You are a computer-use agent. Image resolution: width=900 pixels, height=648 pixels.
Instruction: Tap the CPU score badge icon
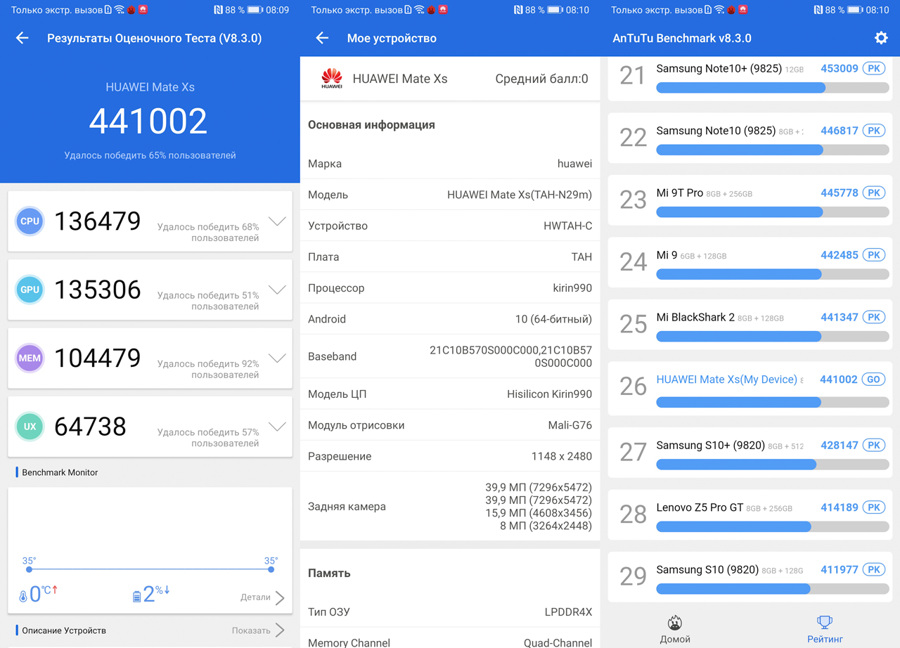(30, 221)
